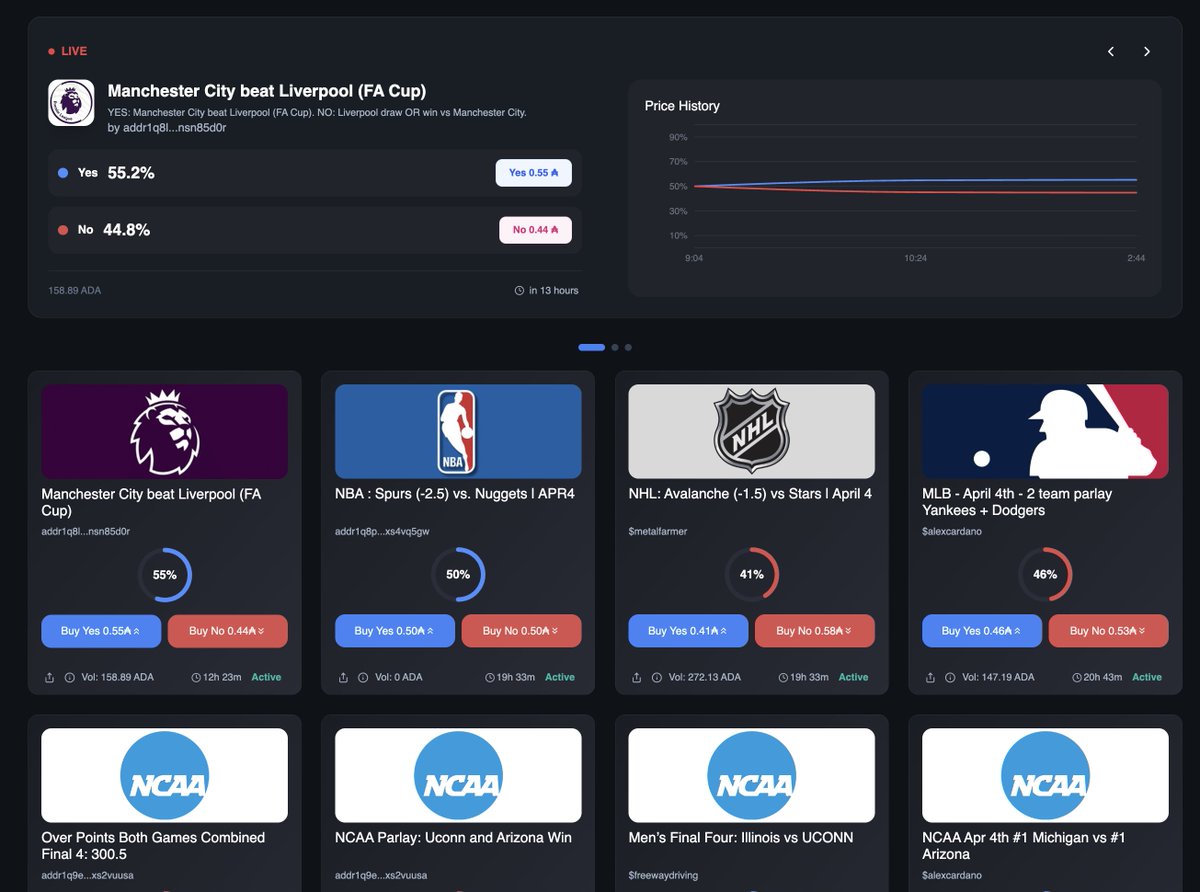Click address addr1q8p...xs4vq5gw on NBA card
Screen dimensions: 1200x892
[x=382, y=532]
